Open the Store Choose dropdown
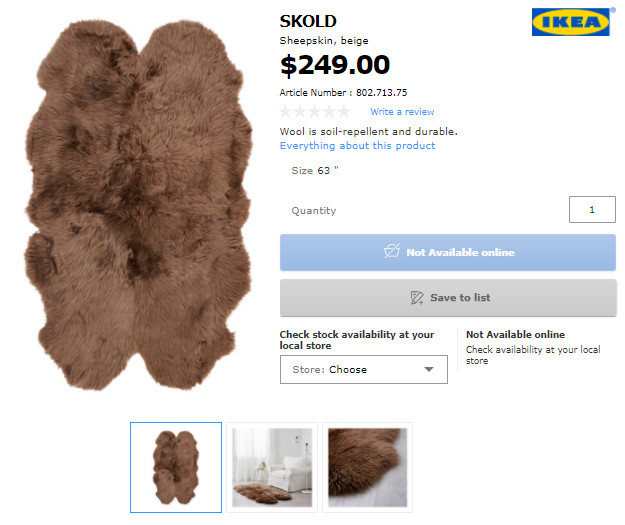 point(364,370)
